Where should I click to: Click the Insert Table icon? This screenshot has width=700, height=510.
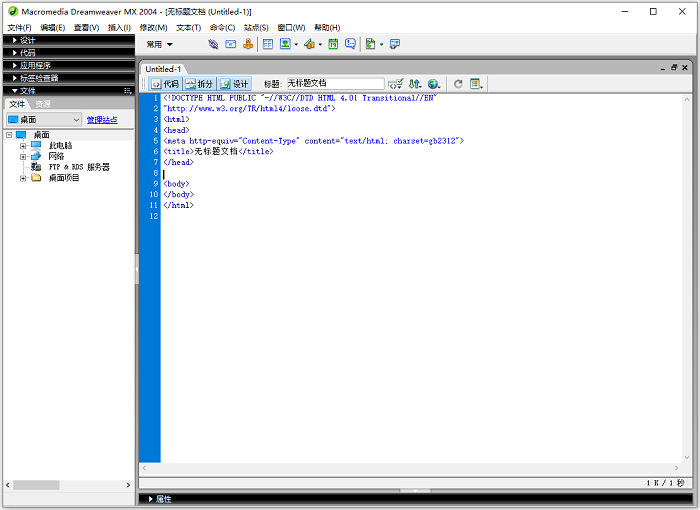267,44
